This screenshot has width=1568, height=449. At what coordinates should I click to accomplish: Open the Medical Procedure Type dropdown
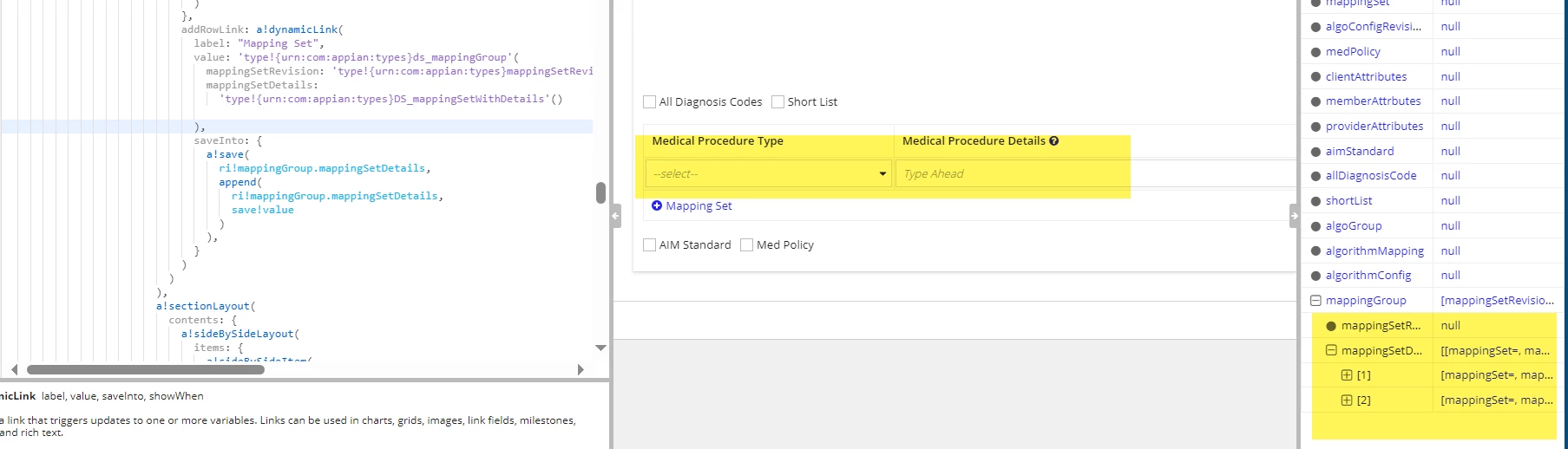pyautogui.click(x=769, y=173)
